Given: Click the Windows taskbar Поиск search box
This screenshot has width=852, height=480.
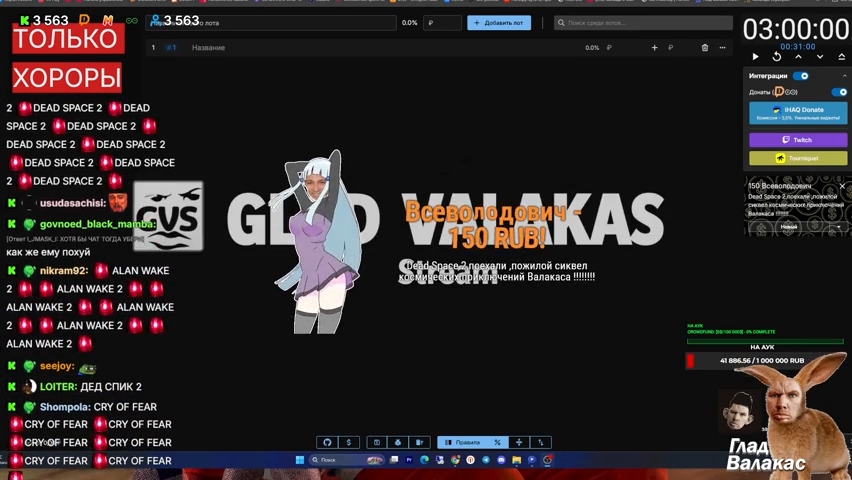Looking at the screenshot, I should click(x=346, y=460).
